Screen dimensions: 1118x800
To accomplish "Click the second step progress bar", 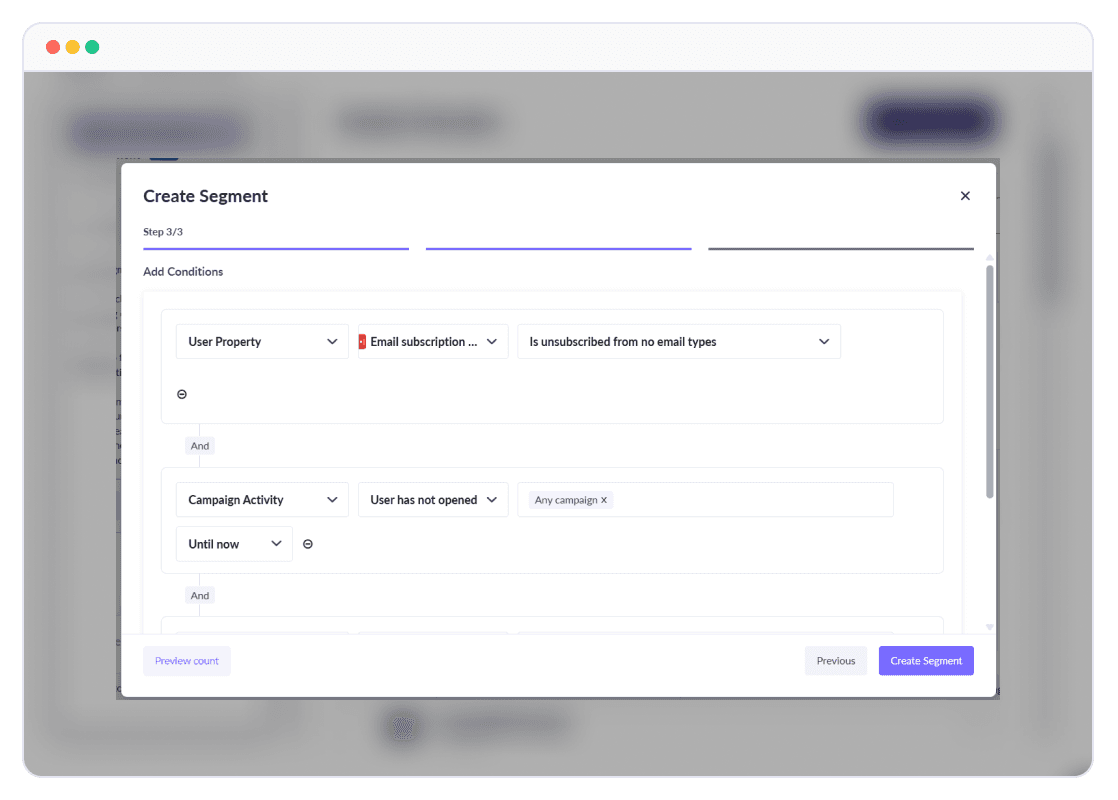I will [558, 249].
